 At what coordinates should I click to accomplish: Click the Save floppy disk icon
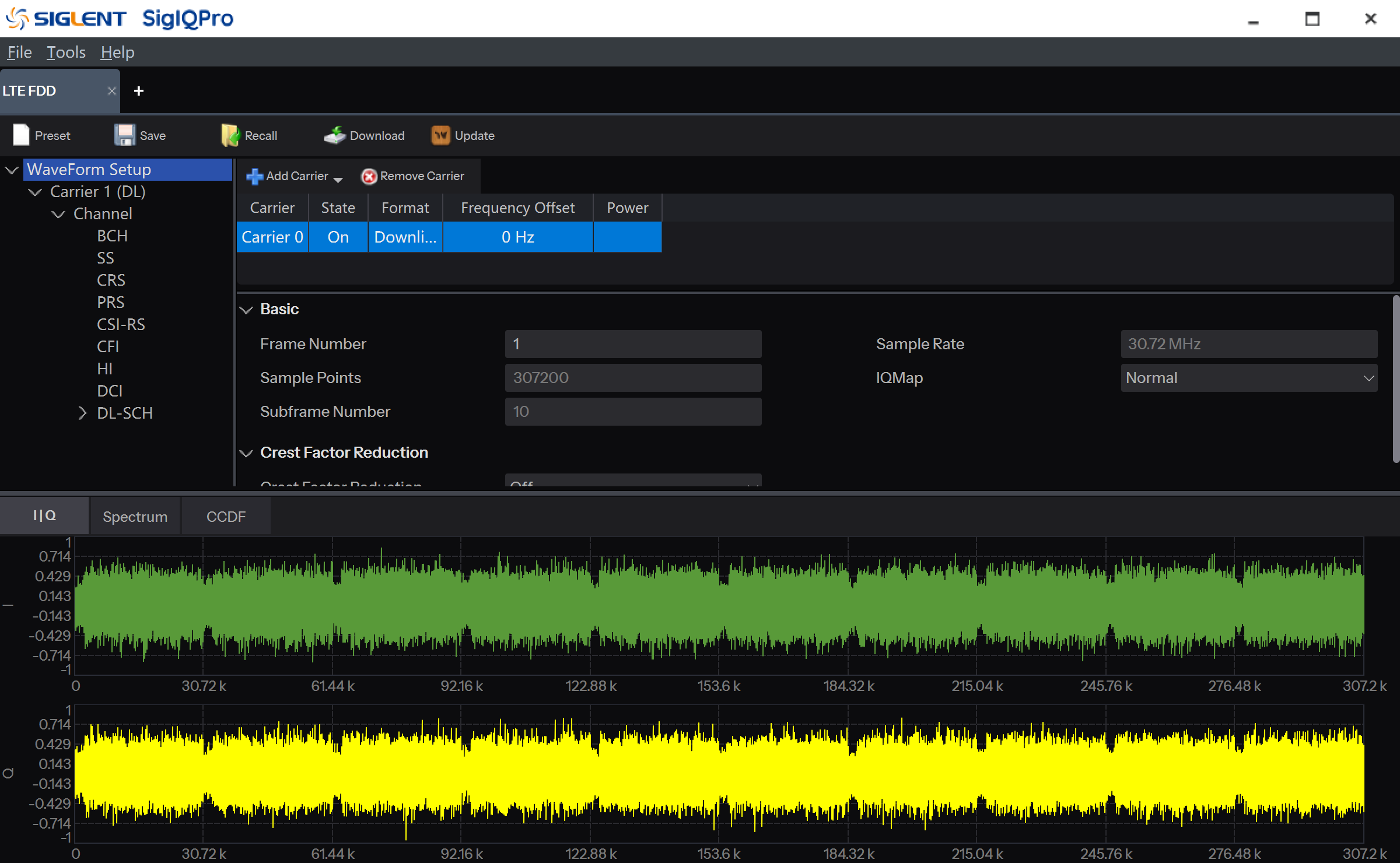point(124,135)
